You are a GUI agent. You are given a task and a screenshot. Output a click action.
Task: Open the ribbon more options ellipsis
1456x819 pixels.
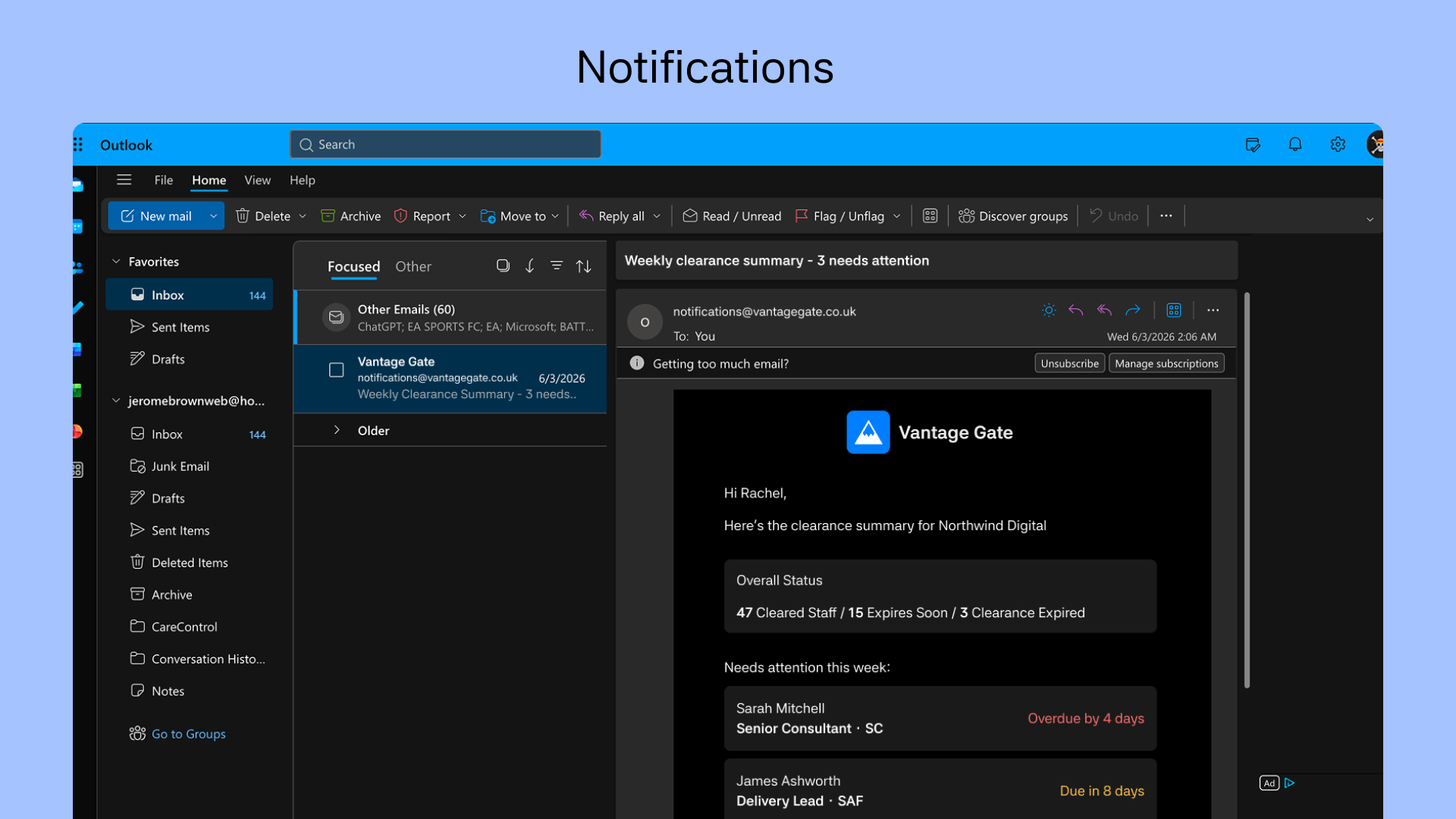(x=1166, y=216)
